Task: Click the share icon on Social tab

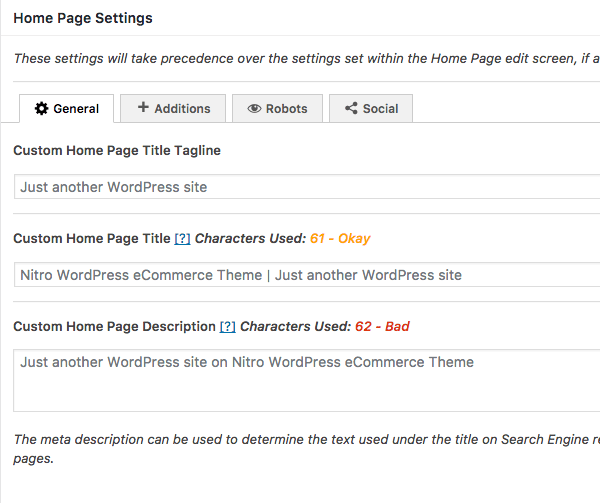Action: coord(351,109)
